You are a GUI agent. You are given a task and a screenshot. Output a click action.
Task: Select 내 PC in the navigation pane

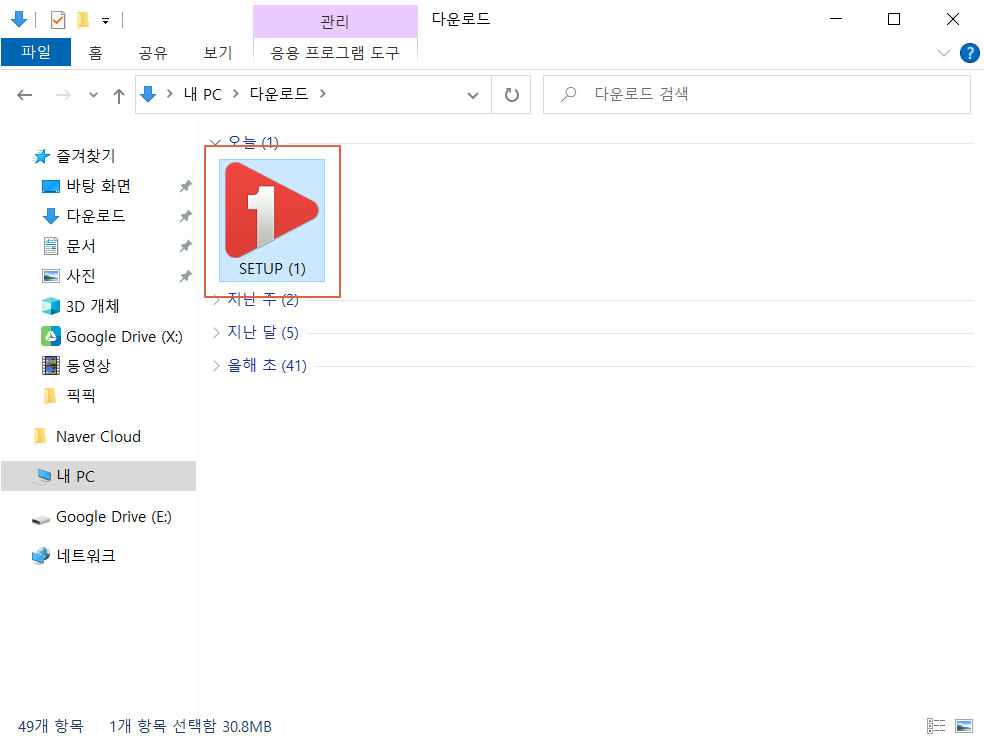(x=99, y=476)
